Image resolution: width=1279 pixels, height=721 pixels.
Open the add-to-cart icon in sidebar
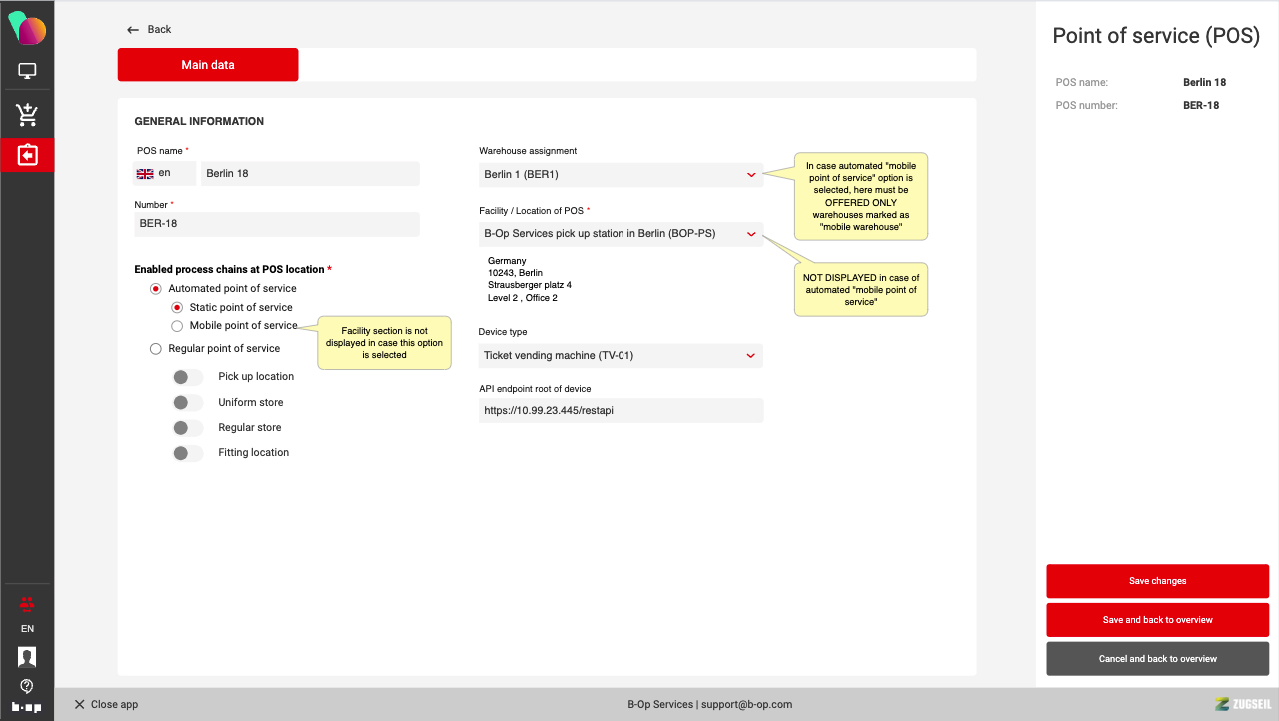click(x=27, y=115)
